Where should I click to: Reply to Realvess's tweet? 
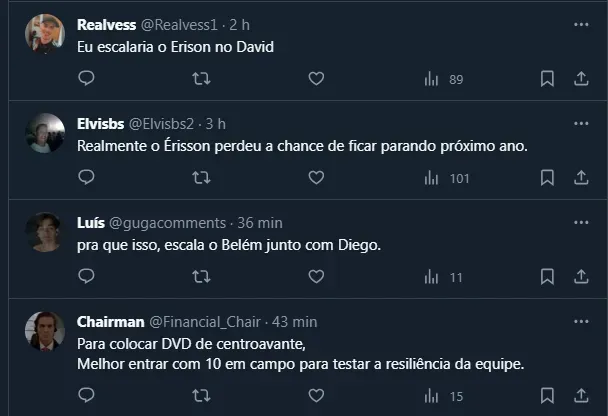pos(86,78)
